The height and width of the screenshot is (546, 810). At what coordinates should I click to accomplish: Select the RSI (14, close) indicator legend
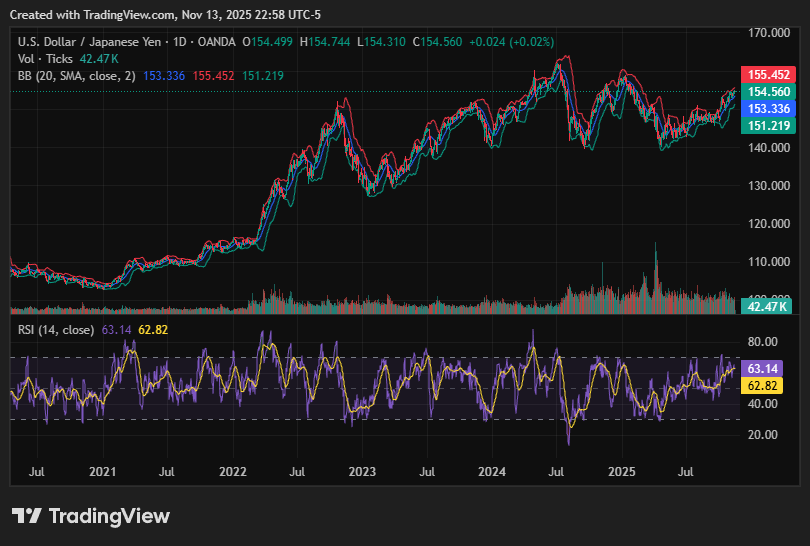57,329
